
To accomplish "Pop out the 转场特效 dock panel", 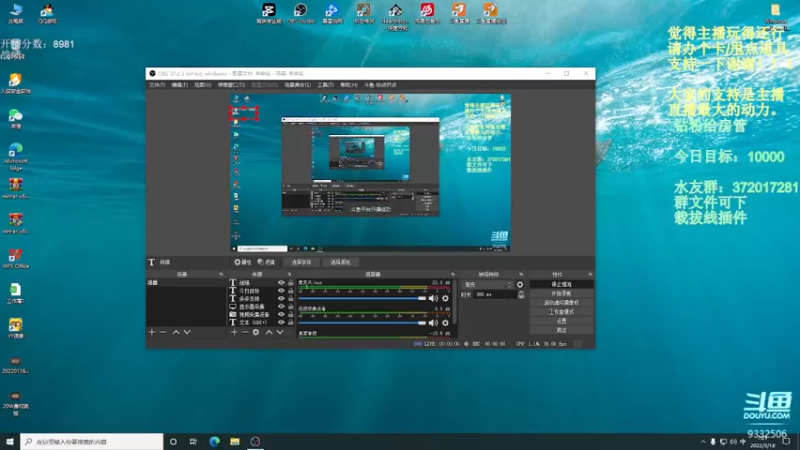I will (521, 274).
